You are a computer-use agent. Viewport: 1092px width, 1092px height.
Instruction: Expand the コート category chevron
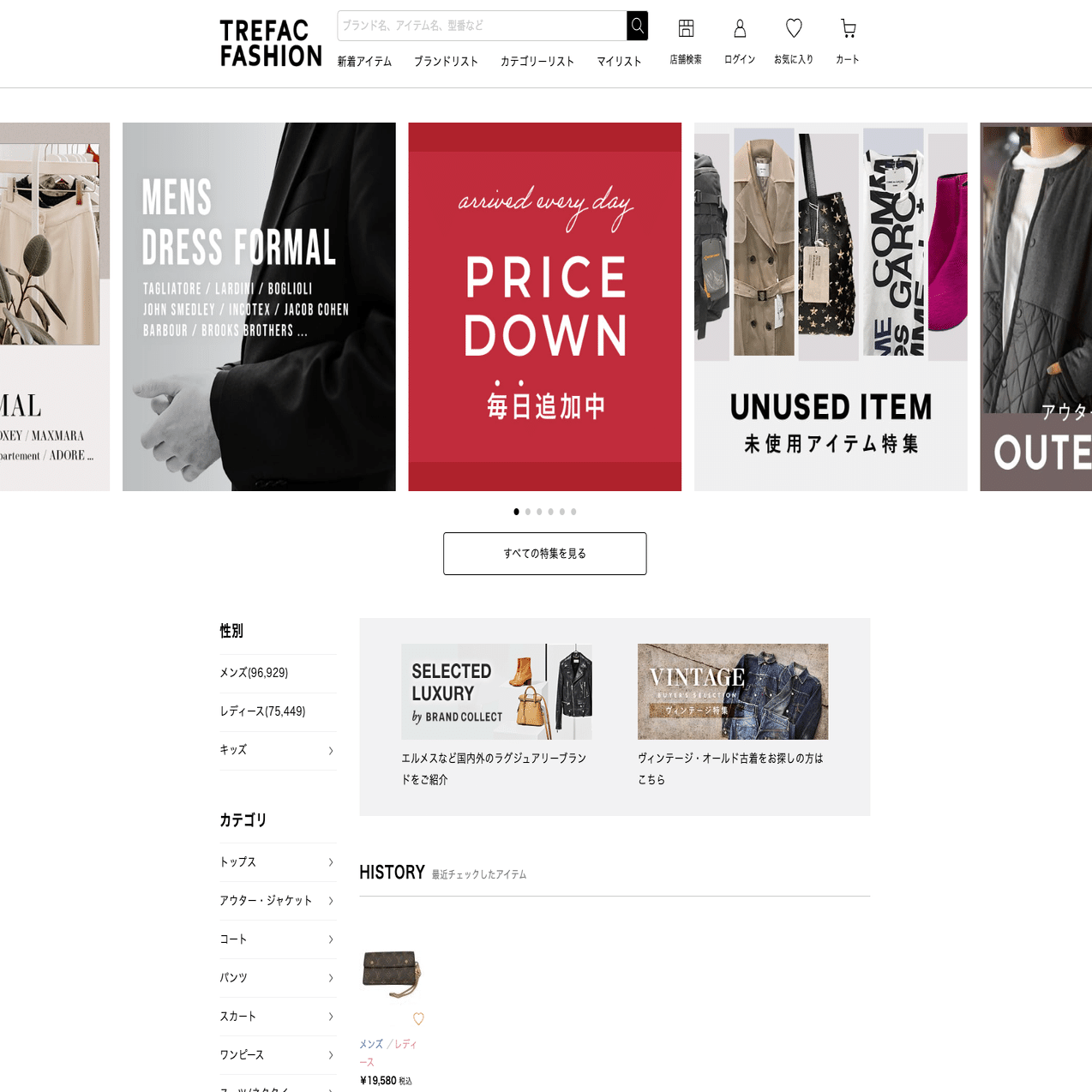coord(331,939)
